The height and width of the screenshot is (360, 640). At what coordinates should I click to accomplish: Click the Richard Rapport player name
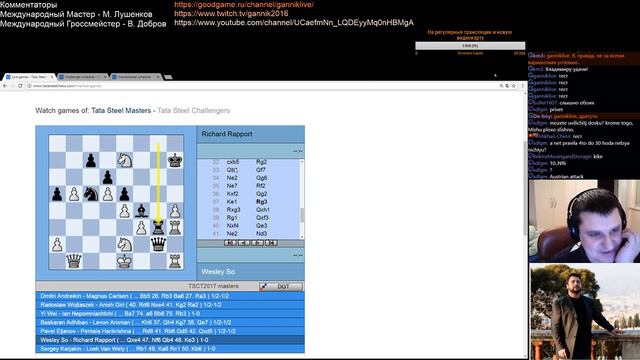point(227,134)
